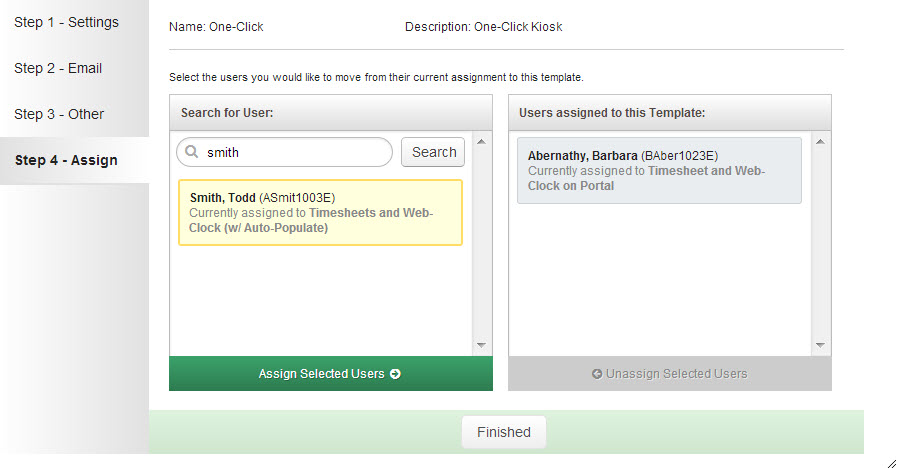This screenshot has width=897, height=468.
Task: Focus the user search text field
Action: click(x=284, y=152)
